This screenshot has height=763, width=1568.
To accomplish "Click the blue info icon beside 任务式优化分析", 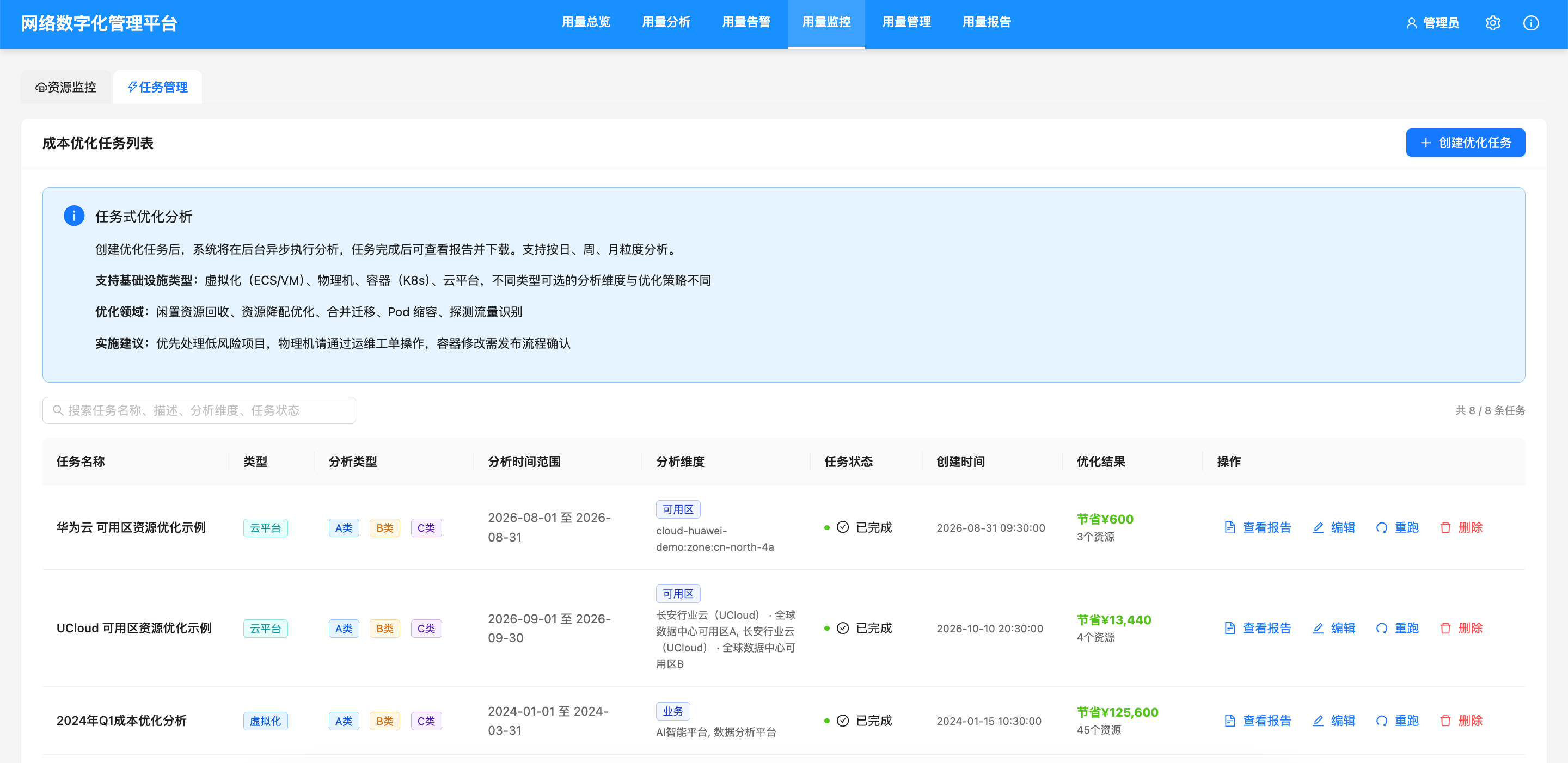I will pyautogui.click(x=74, y=216).
